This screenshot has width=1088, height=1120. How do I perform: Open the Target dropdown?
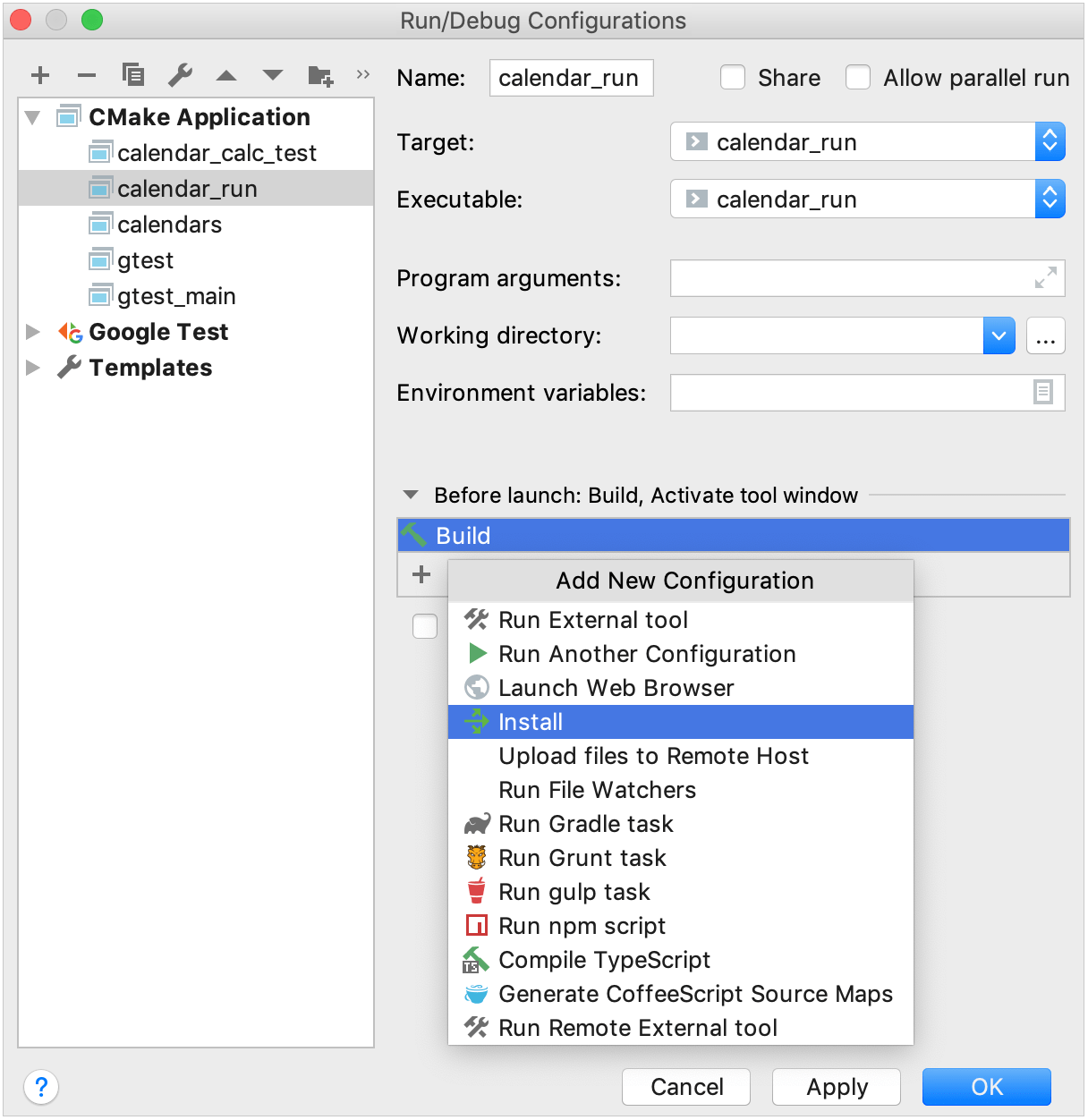1050,141
